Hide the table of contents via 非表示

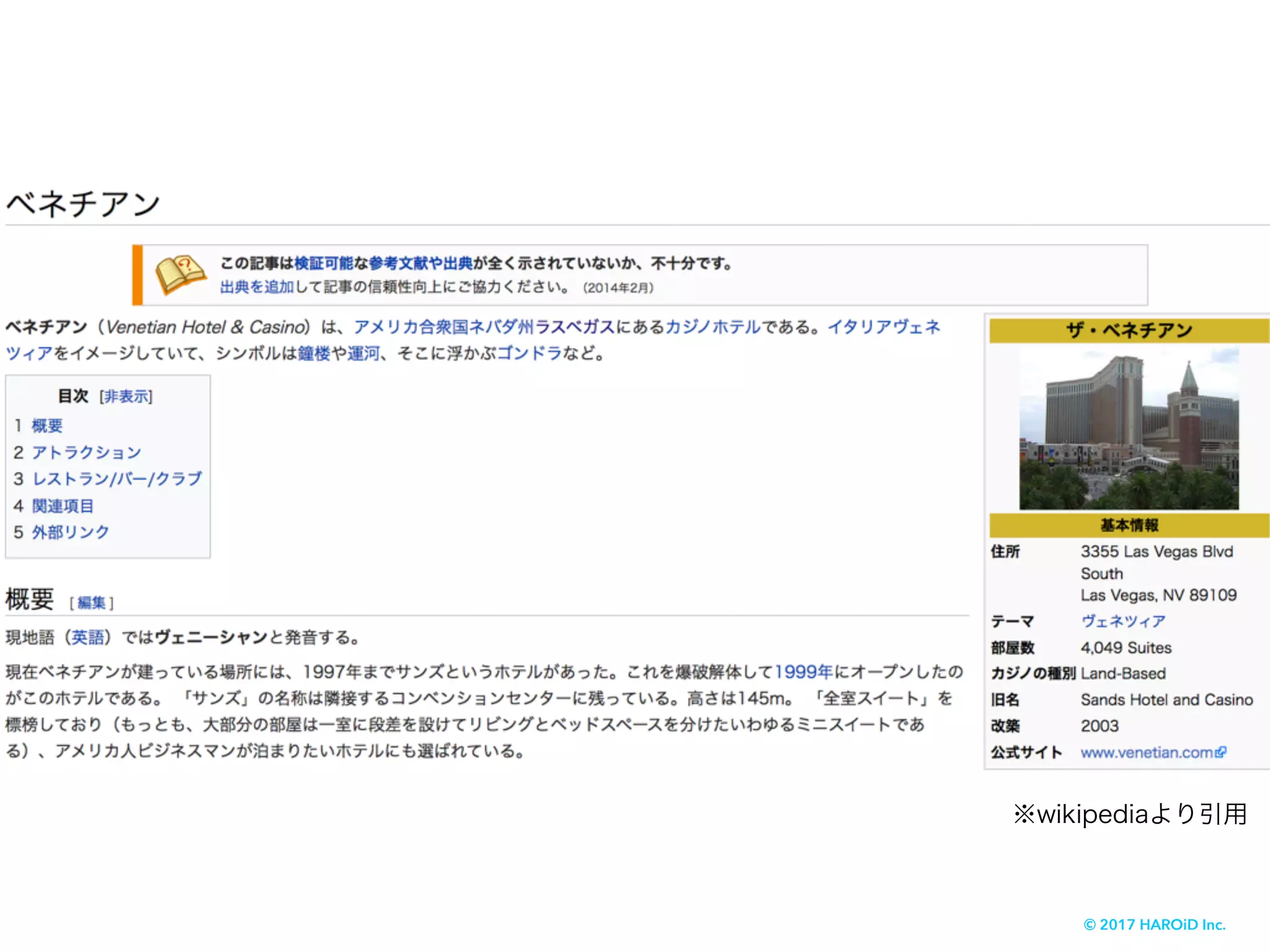pos(126,396)
